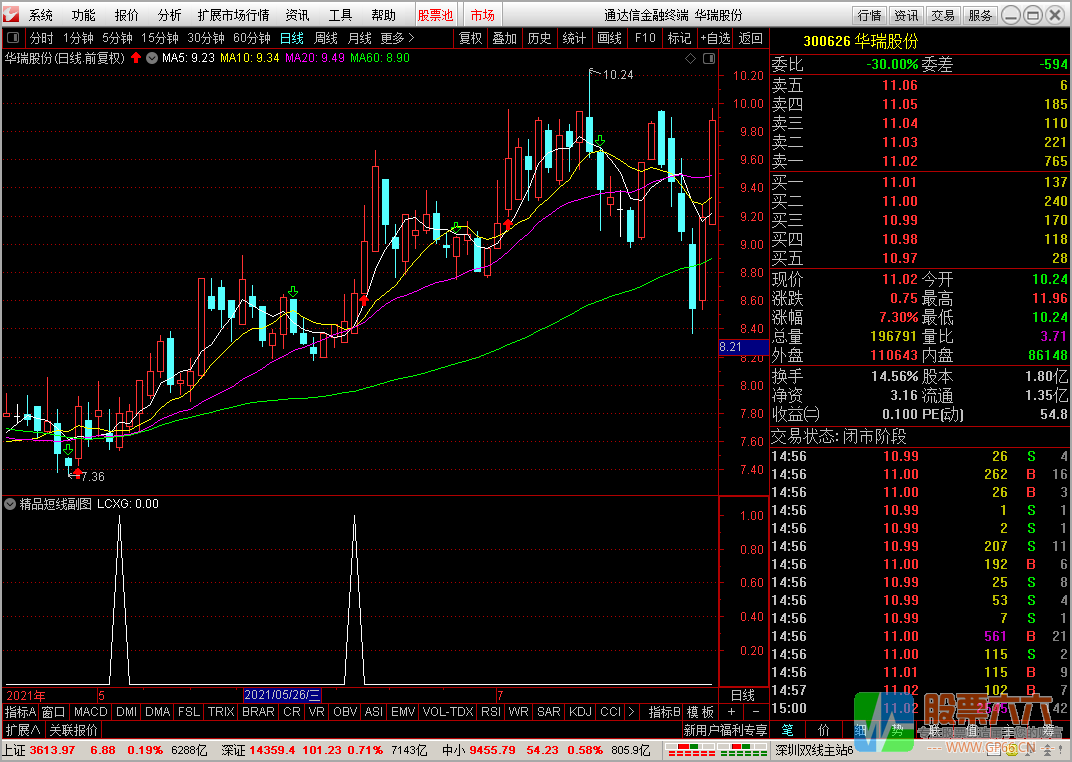Click the 历史 toolbar button
The width and height of the screenshot is (1072, 762).
[x=539, y=38]
